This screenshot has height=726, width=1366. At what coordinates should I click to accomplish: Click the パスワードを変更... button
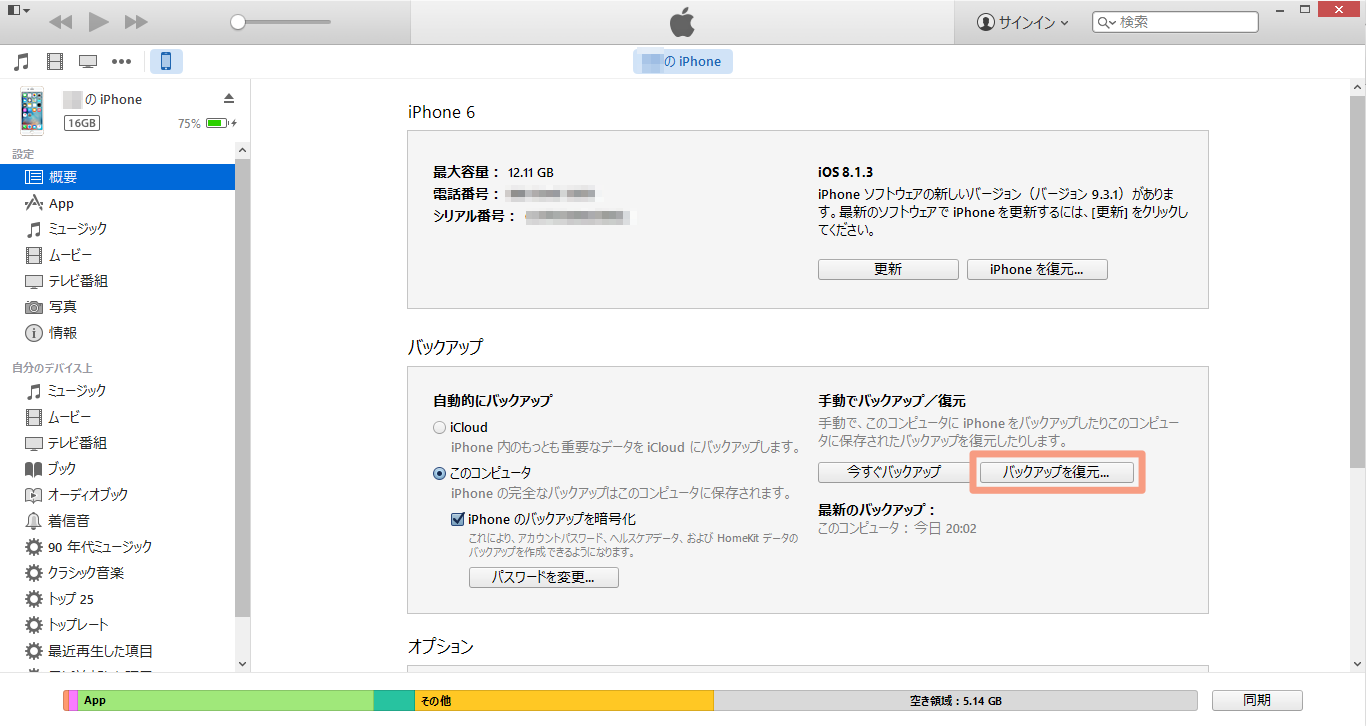coord(544,577)
